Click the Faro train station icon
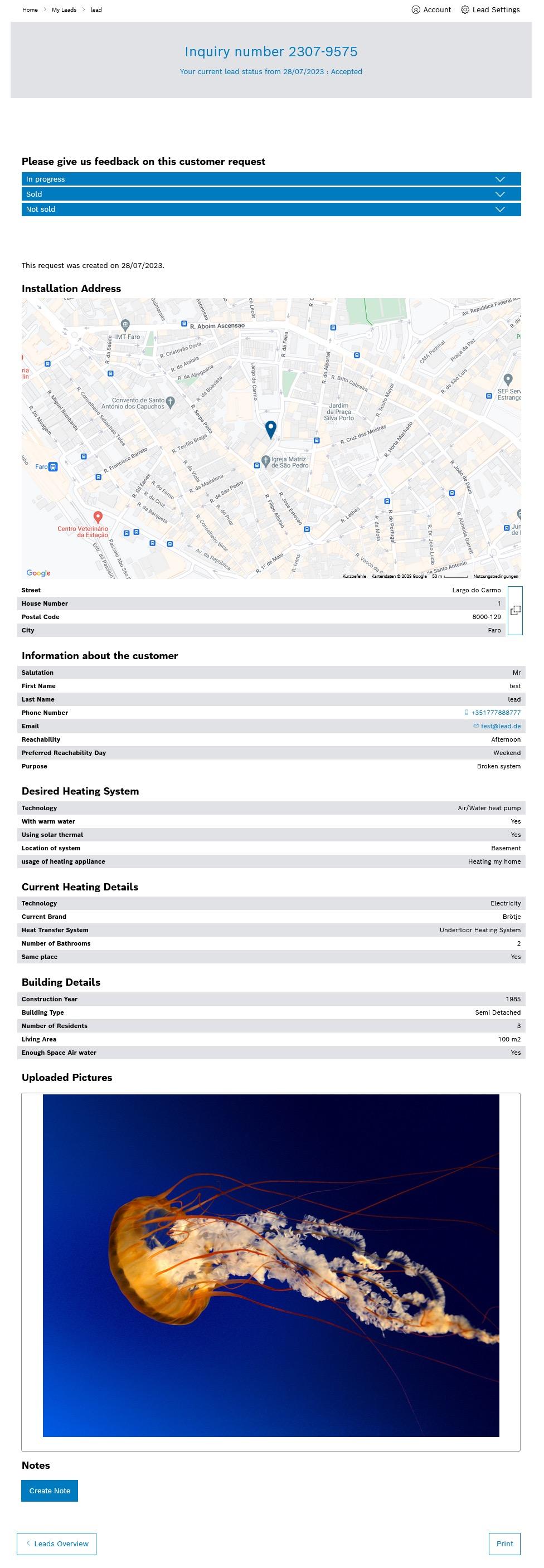This screenshot has height=1568, width=544. [x=53, y=467]
